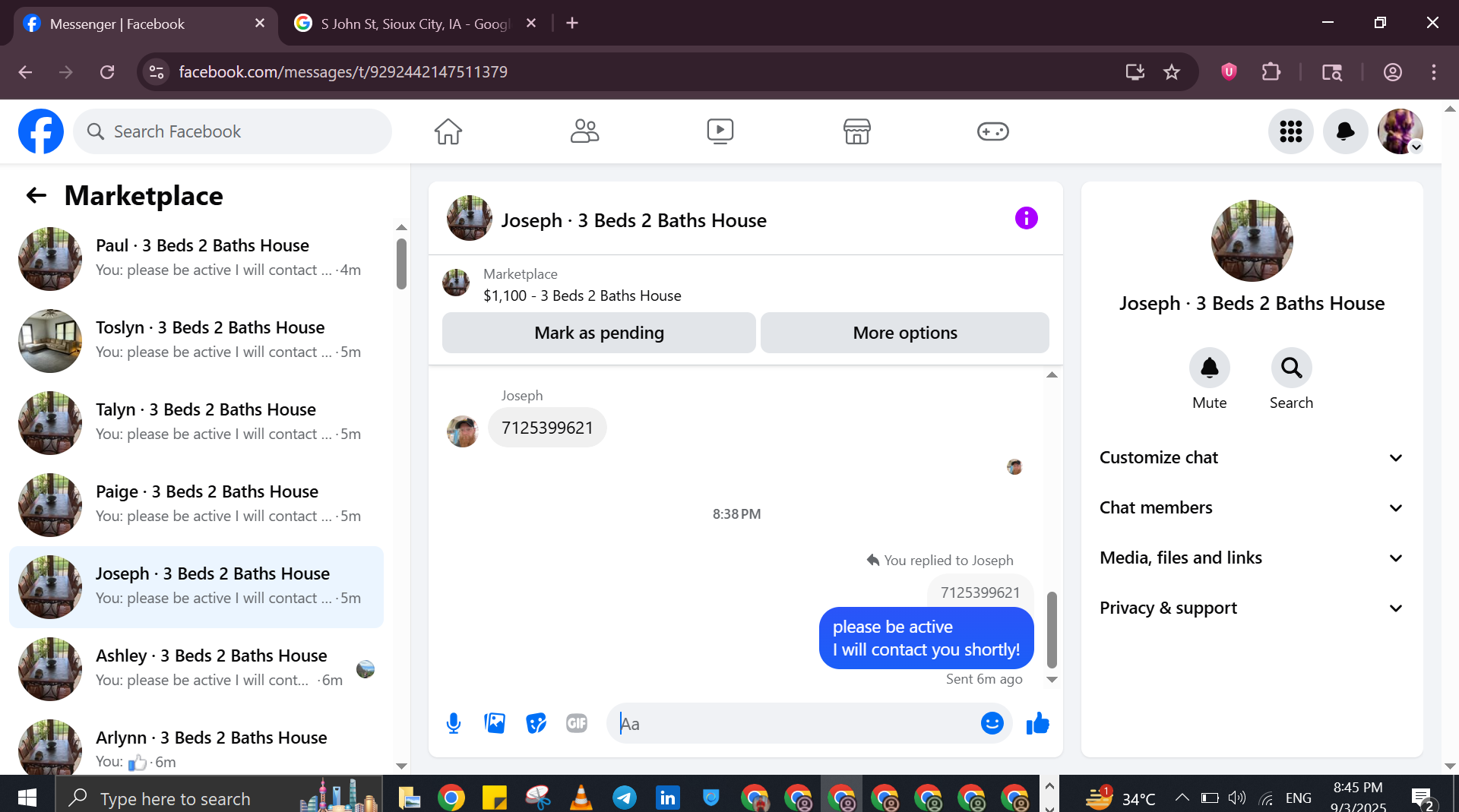Open the Arlynn conversation
Viewport: 1459px width, 812px height.
pos(196,747)
